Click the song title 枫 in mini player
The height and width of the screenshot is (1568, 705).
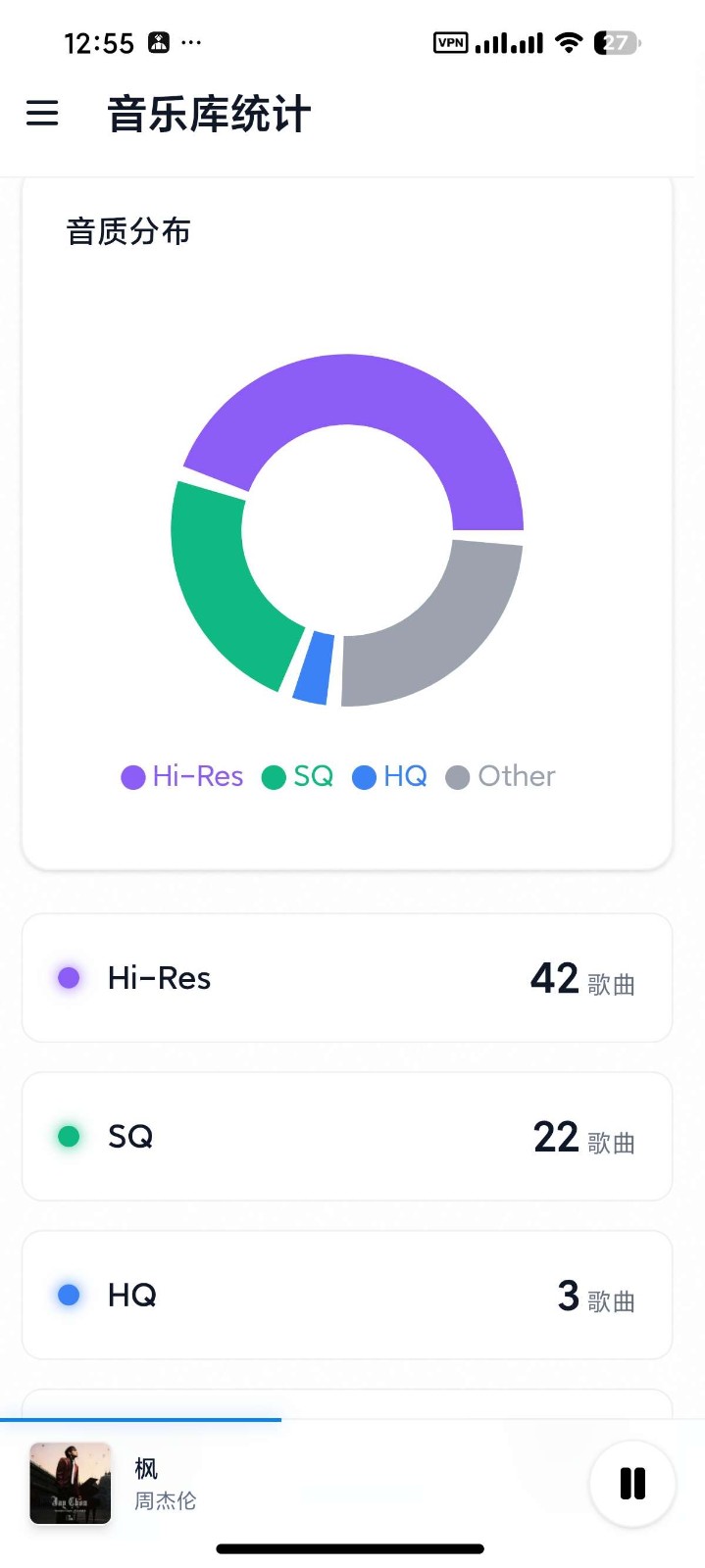[x=146, y=1468]
